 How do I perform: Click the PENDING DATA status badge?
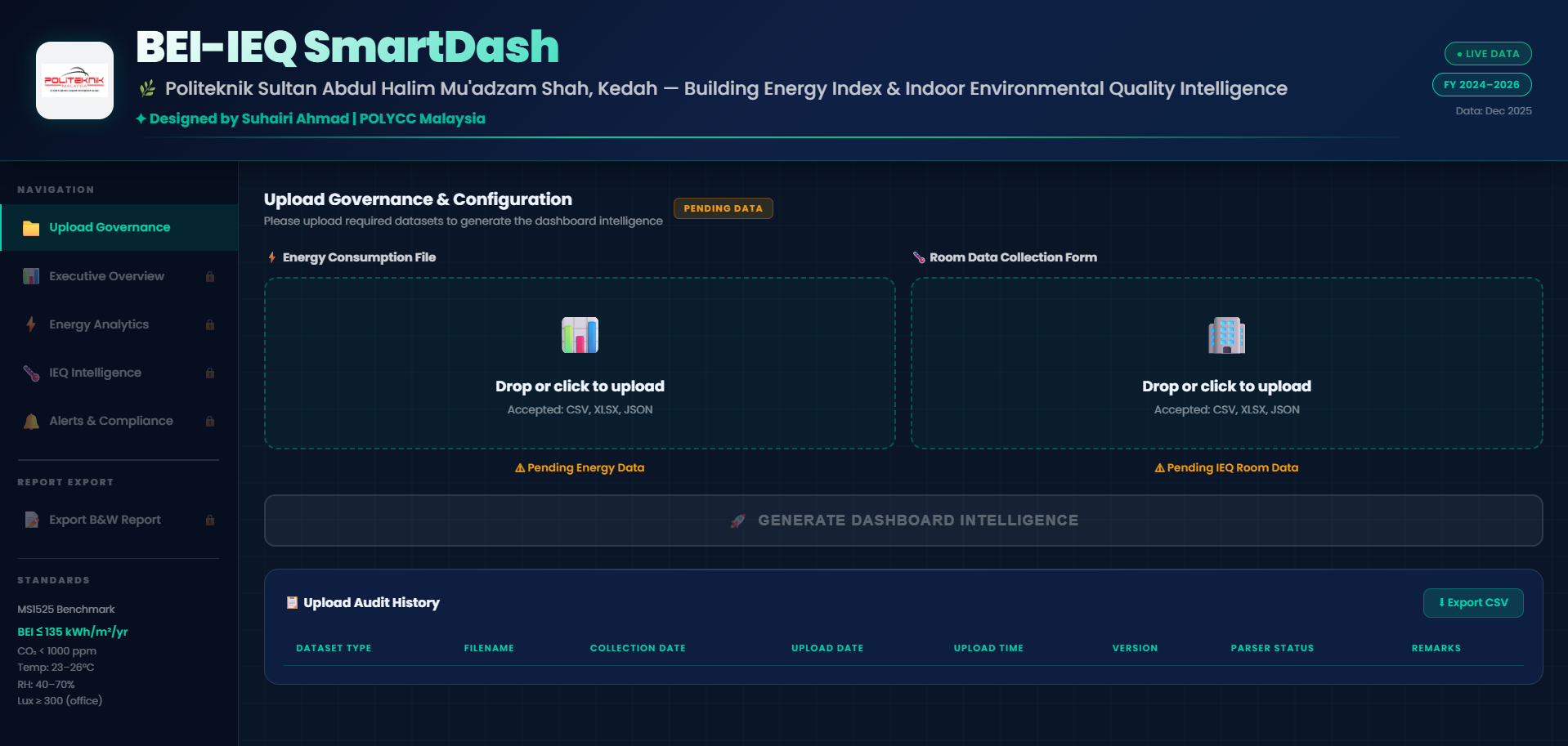point(723,208)
